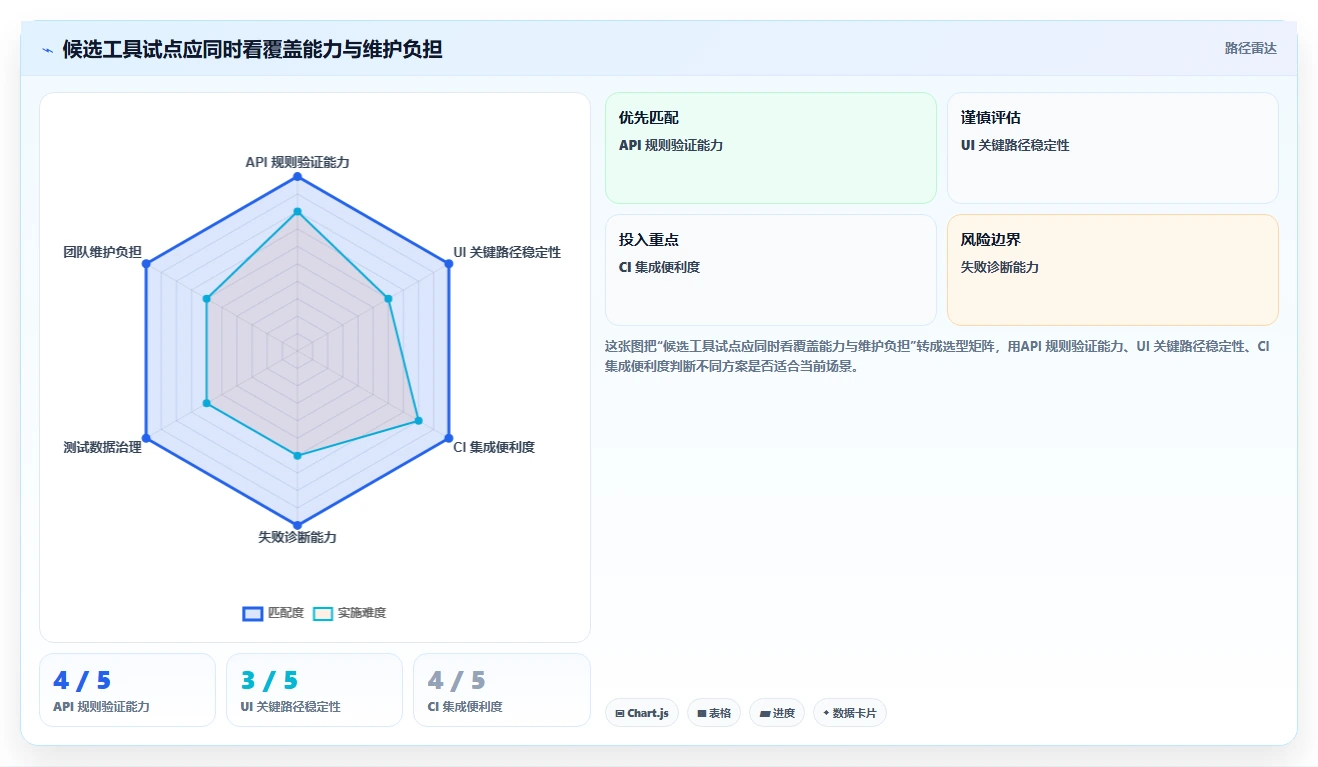1318x767 pixels.
Task: Click the 3 / 5 UI 关键路径稳定性 stat card
Action: click(x=314, y=690)
